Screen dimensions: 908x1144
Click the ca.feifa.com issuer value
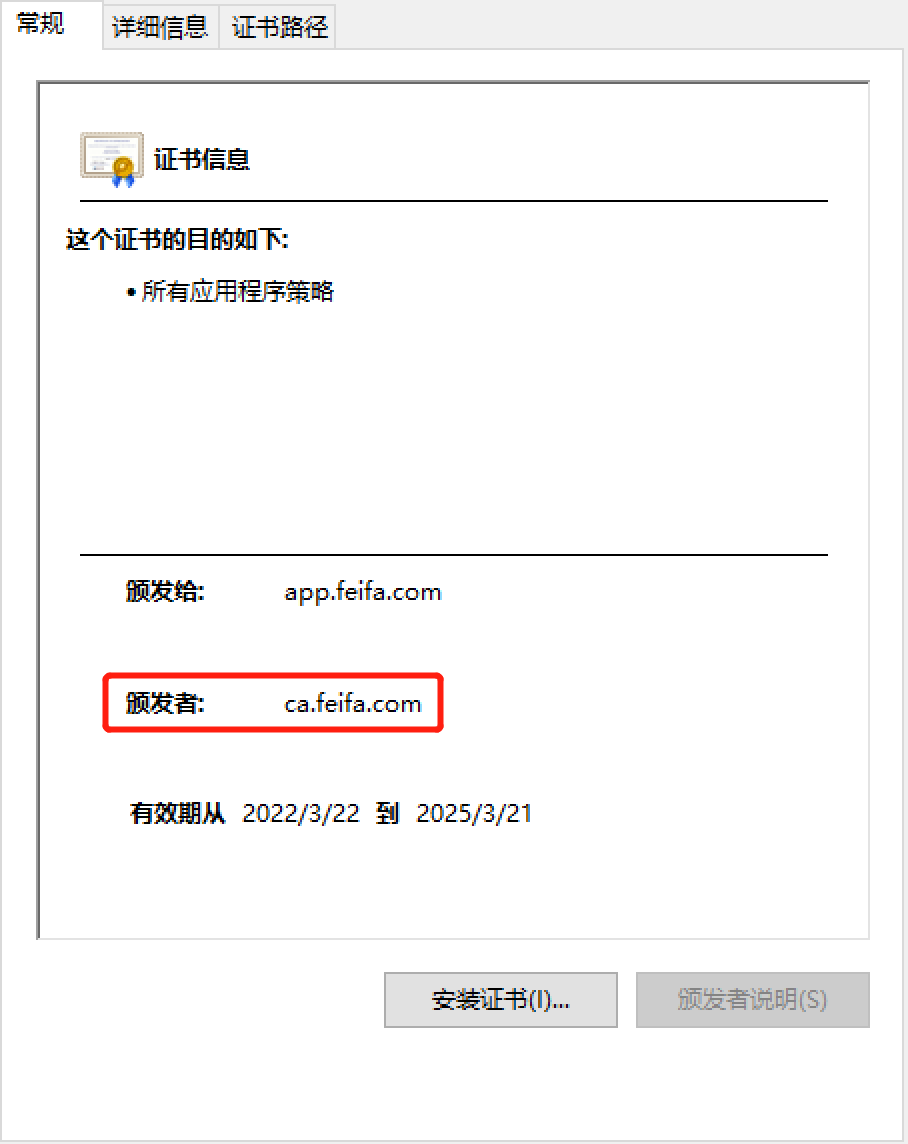click(353, 703)
